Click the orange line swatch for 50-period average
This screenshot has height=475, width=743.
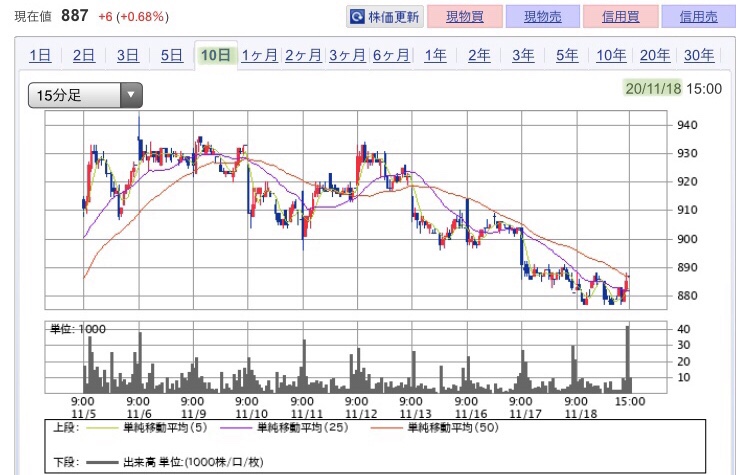[386, 428]
